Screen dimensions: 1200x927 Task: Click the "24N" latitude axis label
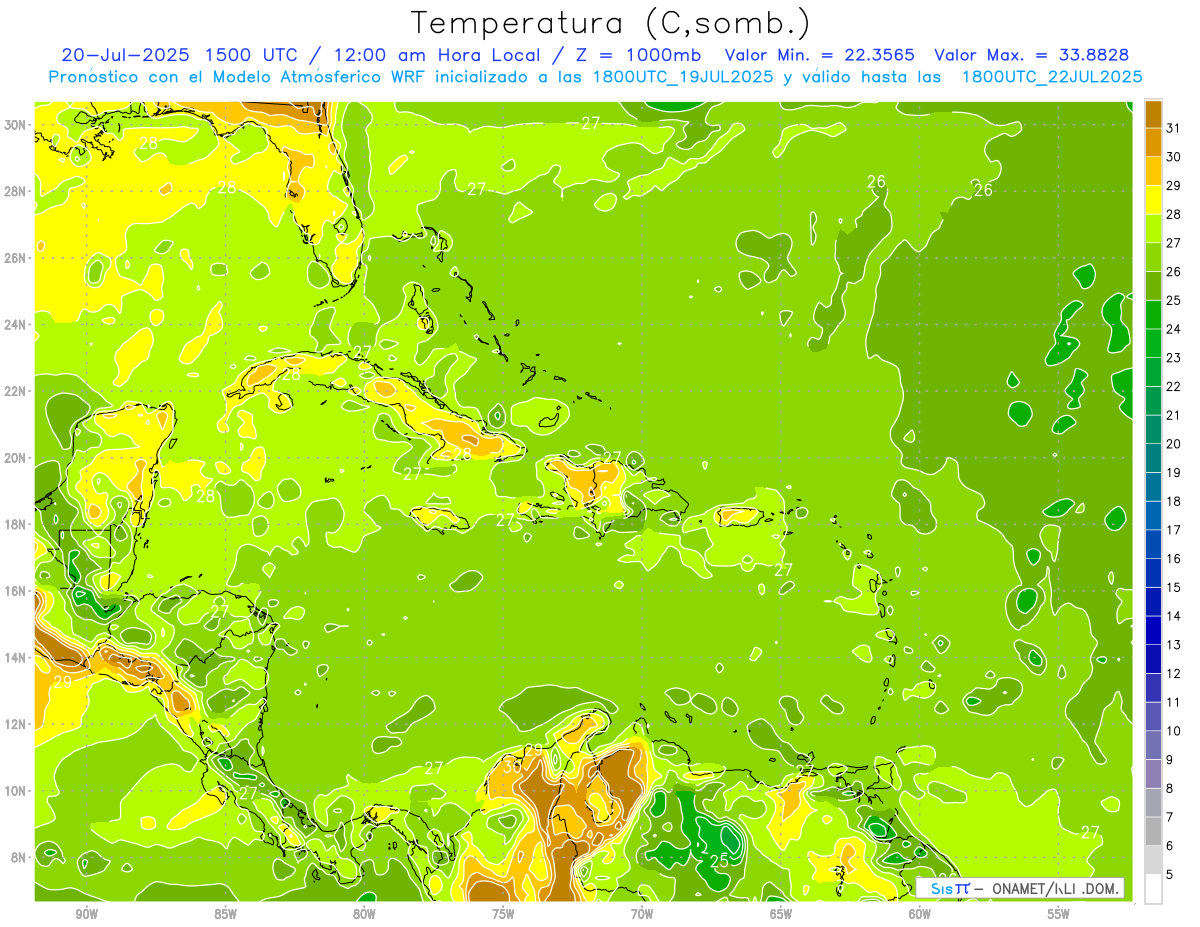point(15,325)
